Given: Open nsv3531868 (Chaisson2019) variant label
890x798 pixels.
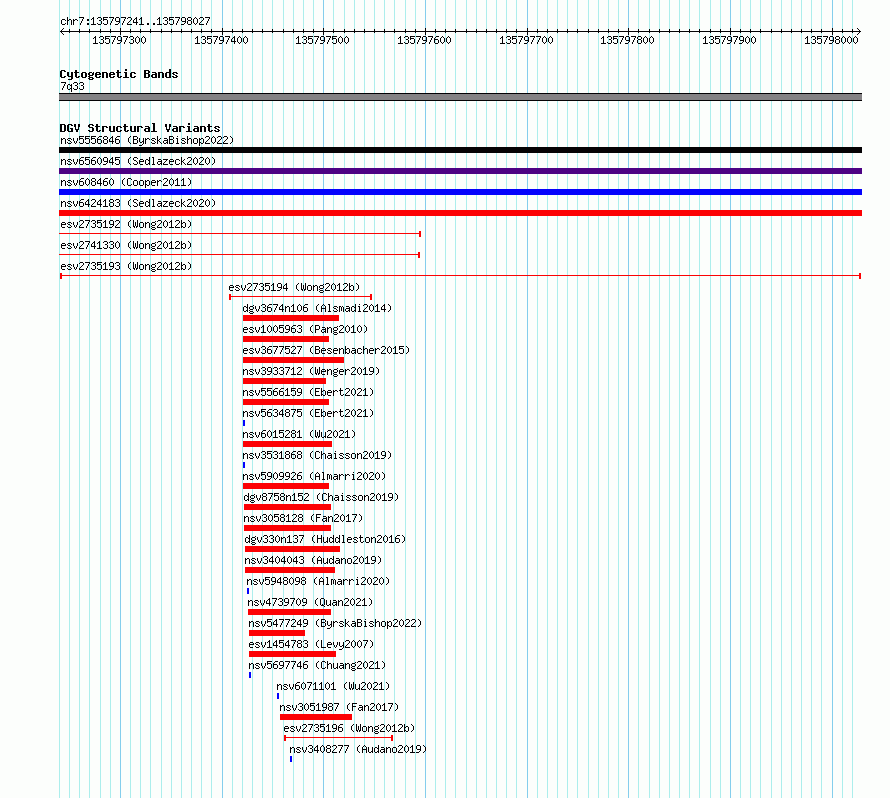Looking at the screenshot, I should (x=317, y=455).
